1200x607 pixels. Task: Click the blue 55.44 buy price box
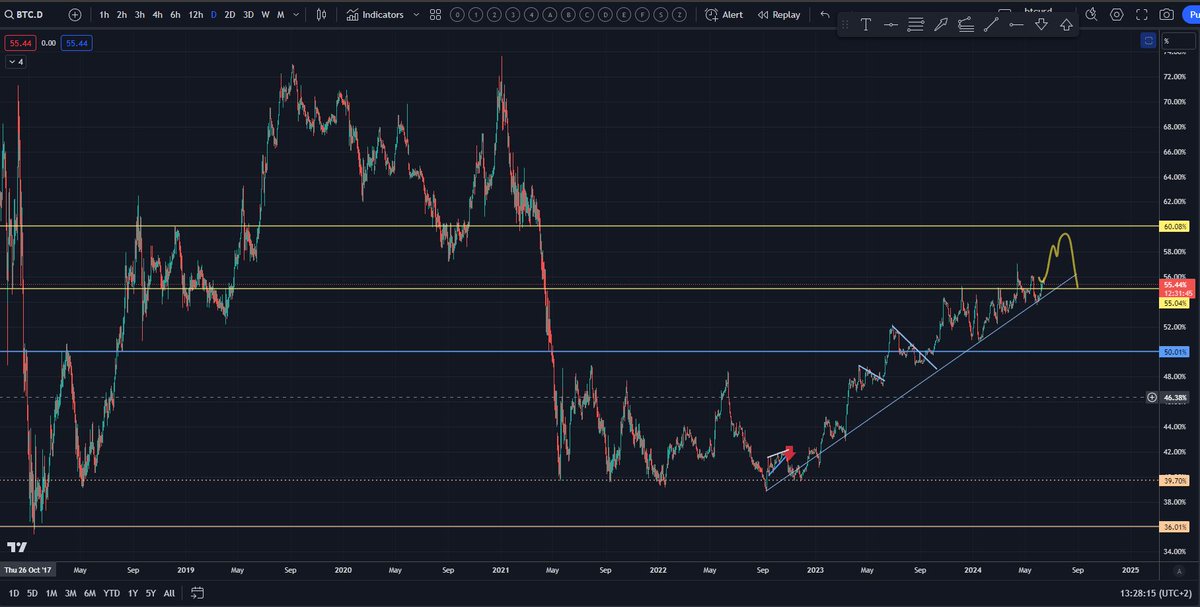coord(76,43)
